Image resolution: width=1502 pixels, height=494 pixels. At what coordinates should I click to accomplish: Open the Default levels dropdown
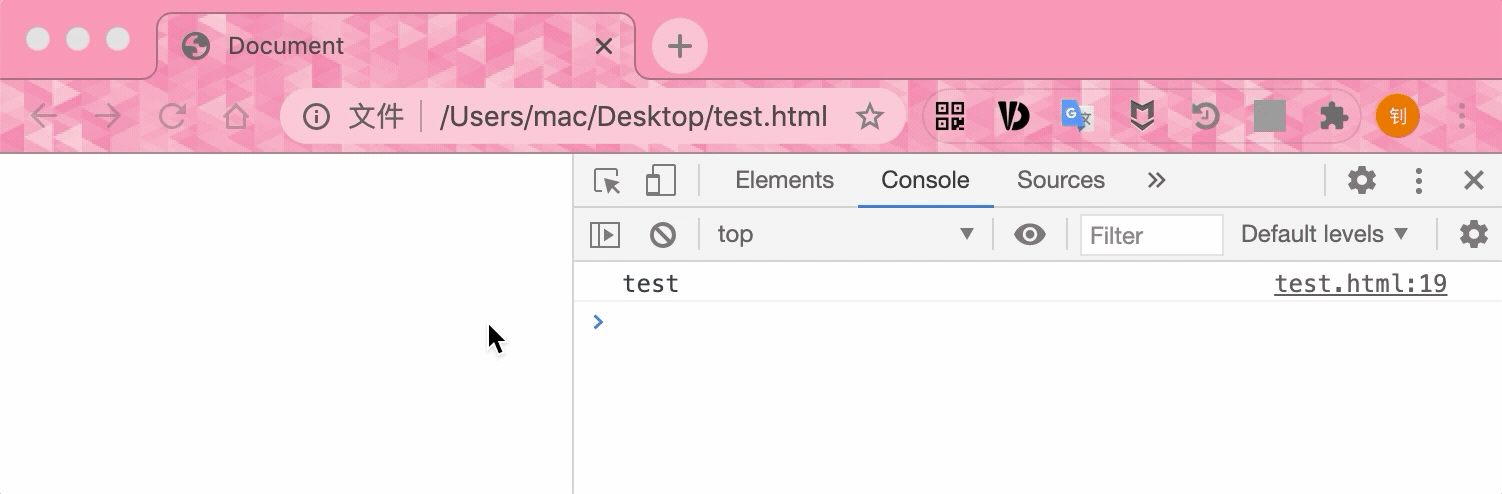1324,235
